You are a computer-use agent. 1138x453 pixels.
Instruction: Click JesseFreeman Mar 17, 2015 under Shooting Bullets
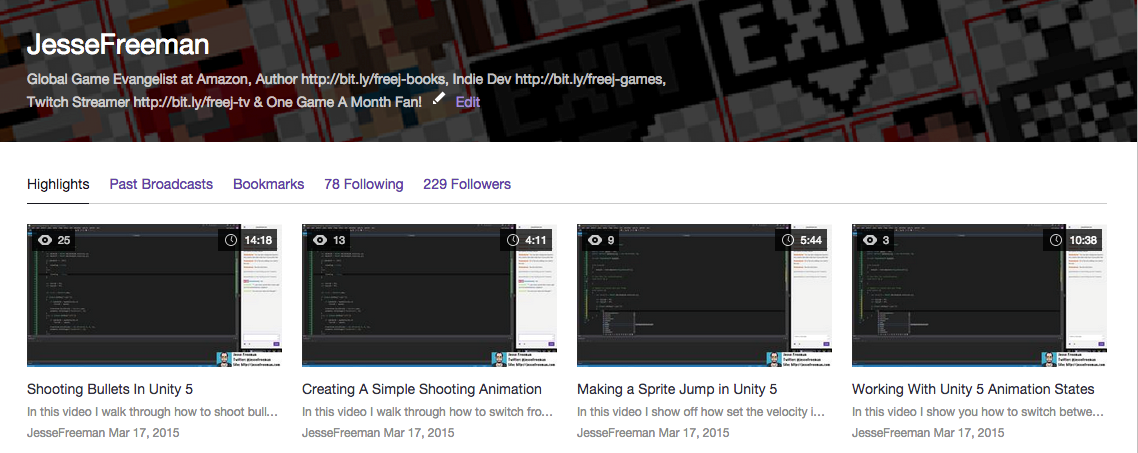(x=103, y=433)
